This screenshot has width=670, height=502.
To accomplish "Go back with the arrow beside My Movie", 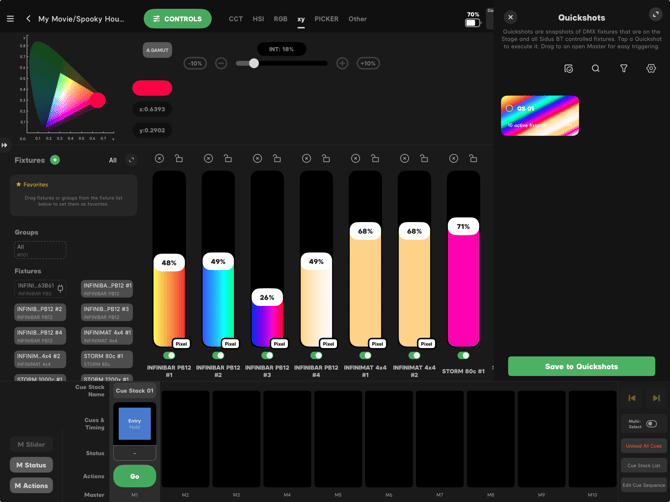I will click(x=28, y=19).
